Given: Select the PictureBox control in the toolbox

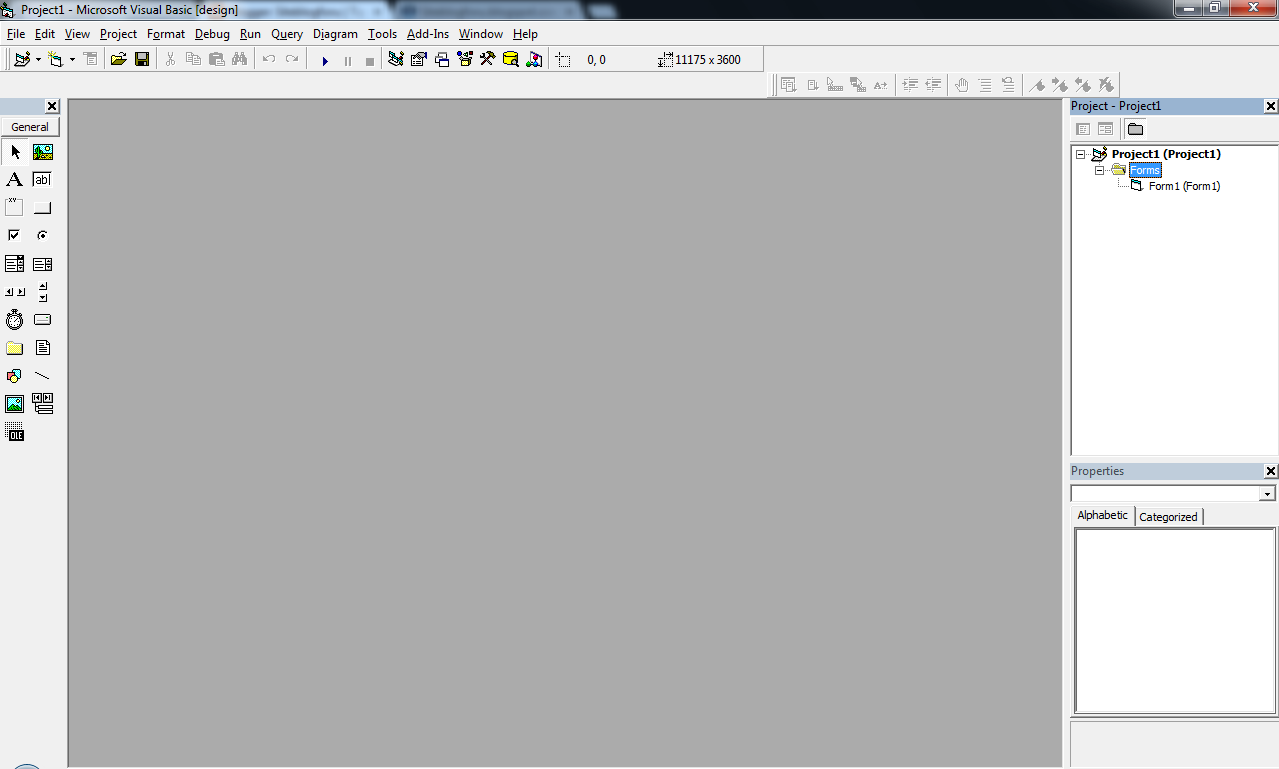Looking at the screenshot, I should [x=42, y=151].
